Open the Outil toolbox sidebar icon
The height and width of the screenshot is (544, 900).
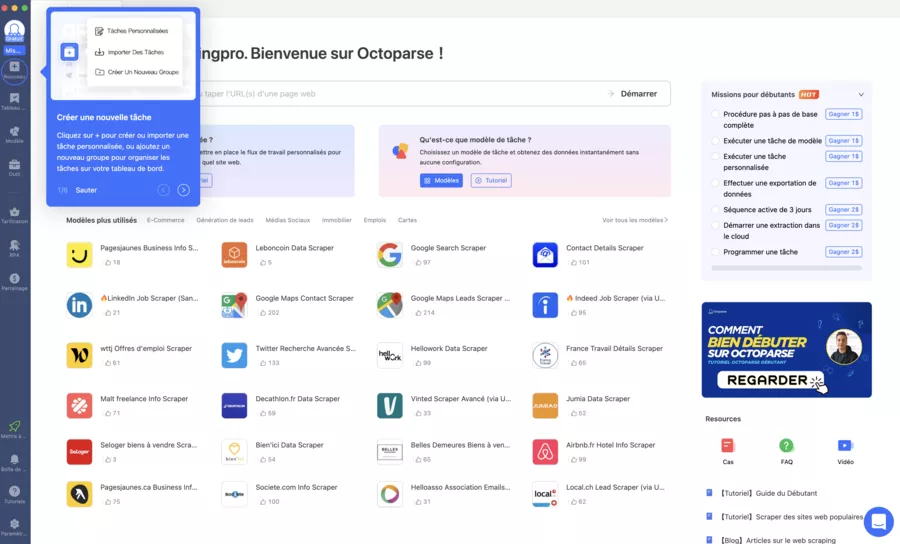pos(14,167)
